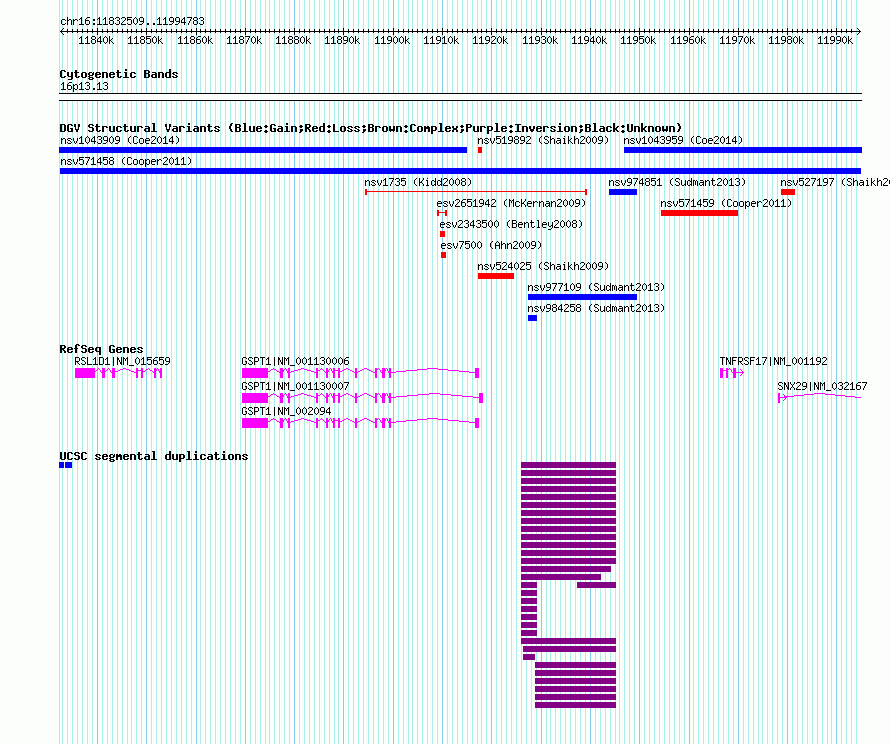Viewport: 890px width, 744px height.
Task: Open GSPT1|NM_002094 transcript label
Action: 286,411
